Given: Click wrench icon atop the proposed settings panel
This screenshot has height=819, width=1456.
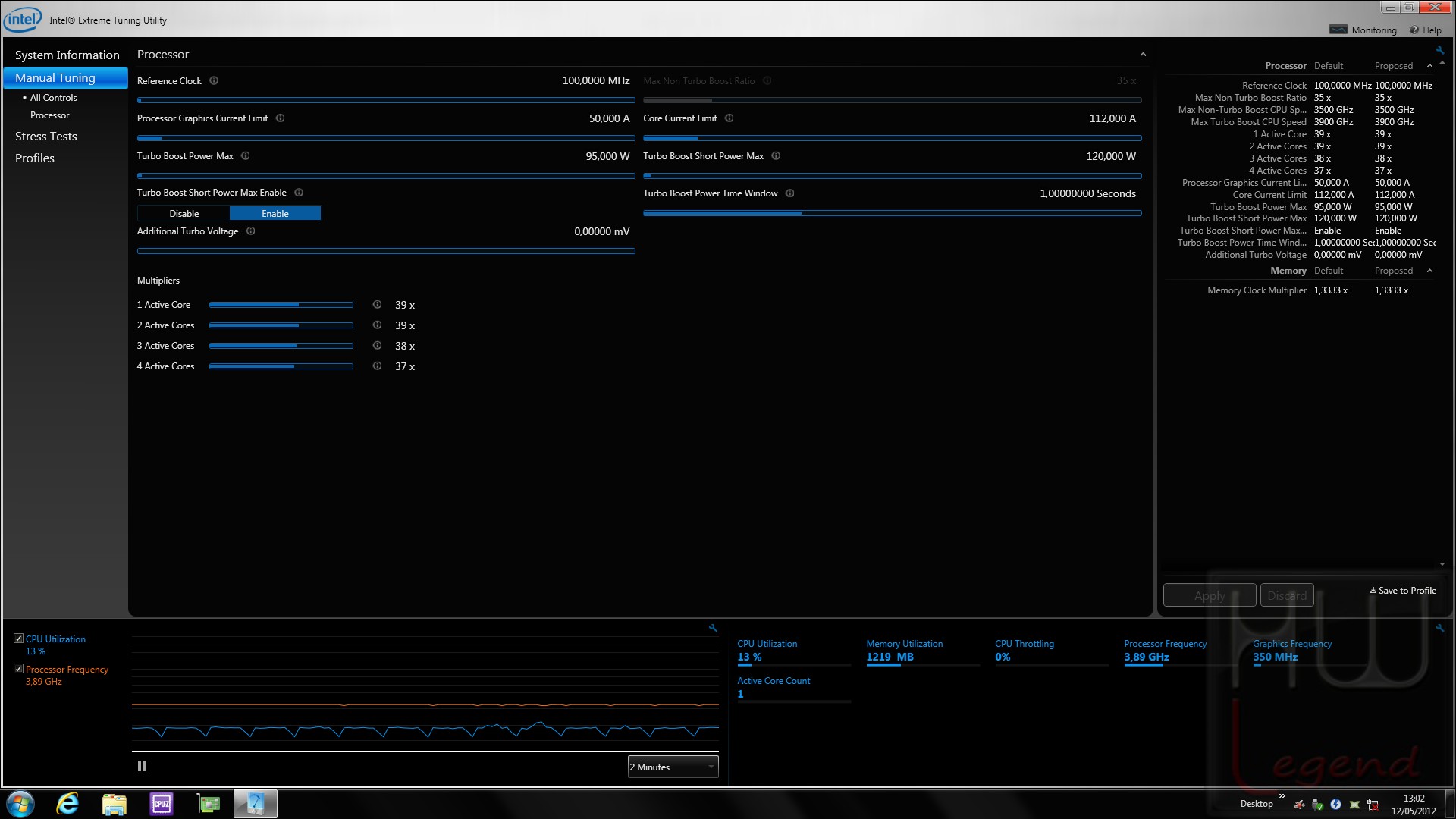Looking at the screenshot, I should tap(1440, 51).
